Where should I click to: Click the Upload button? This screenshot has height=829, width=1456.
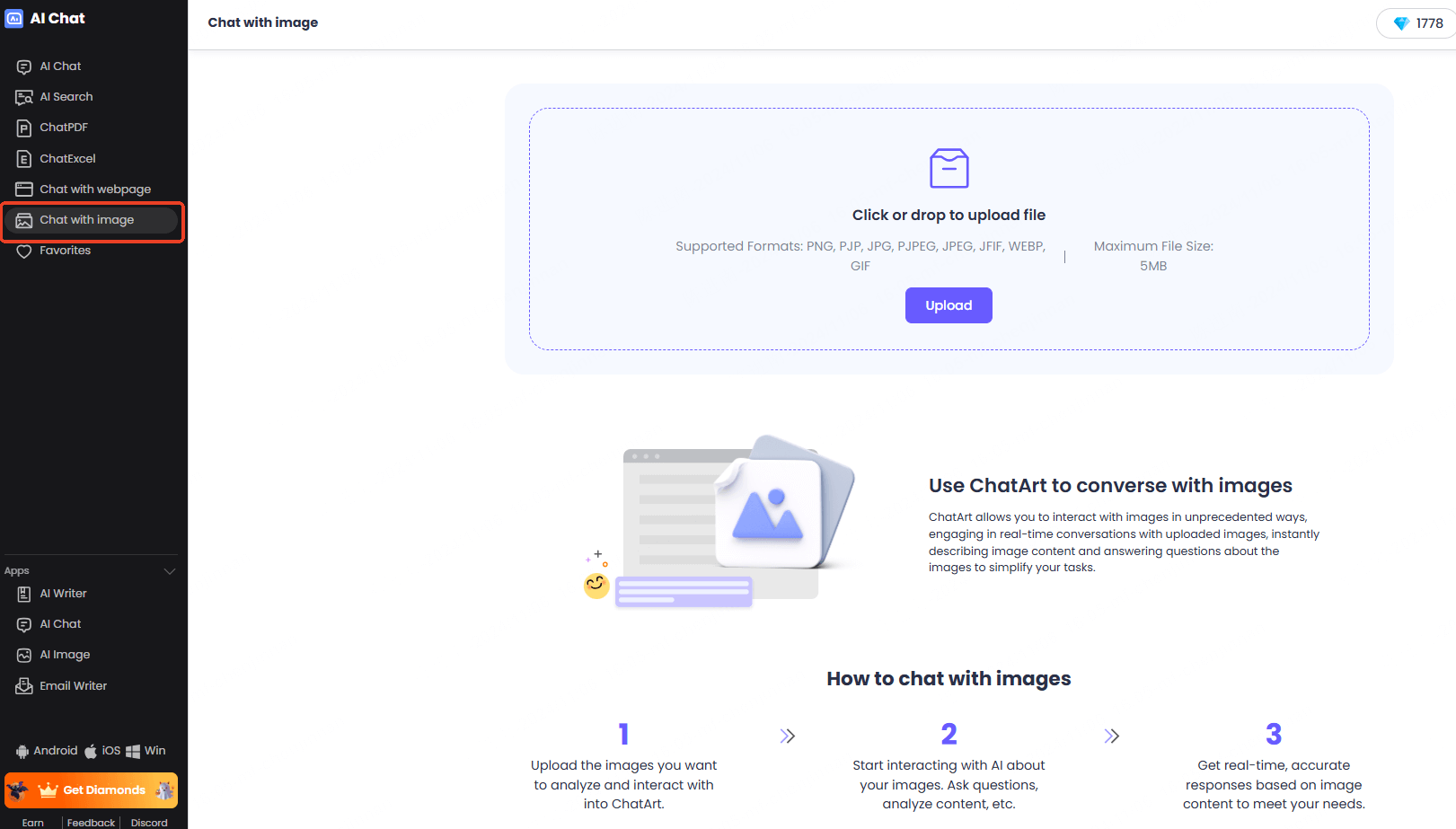coord(949,305)
